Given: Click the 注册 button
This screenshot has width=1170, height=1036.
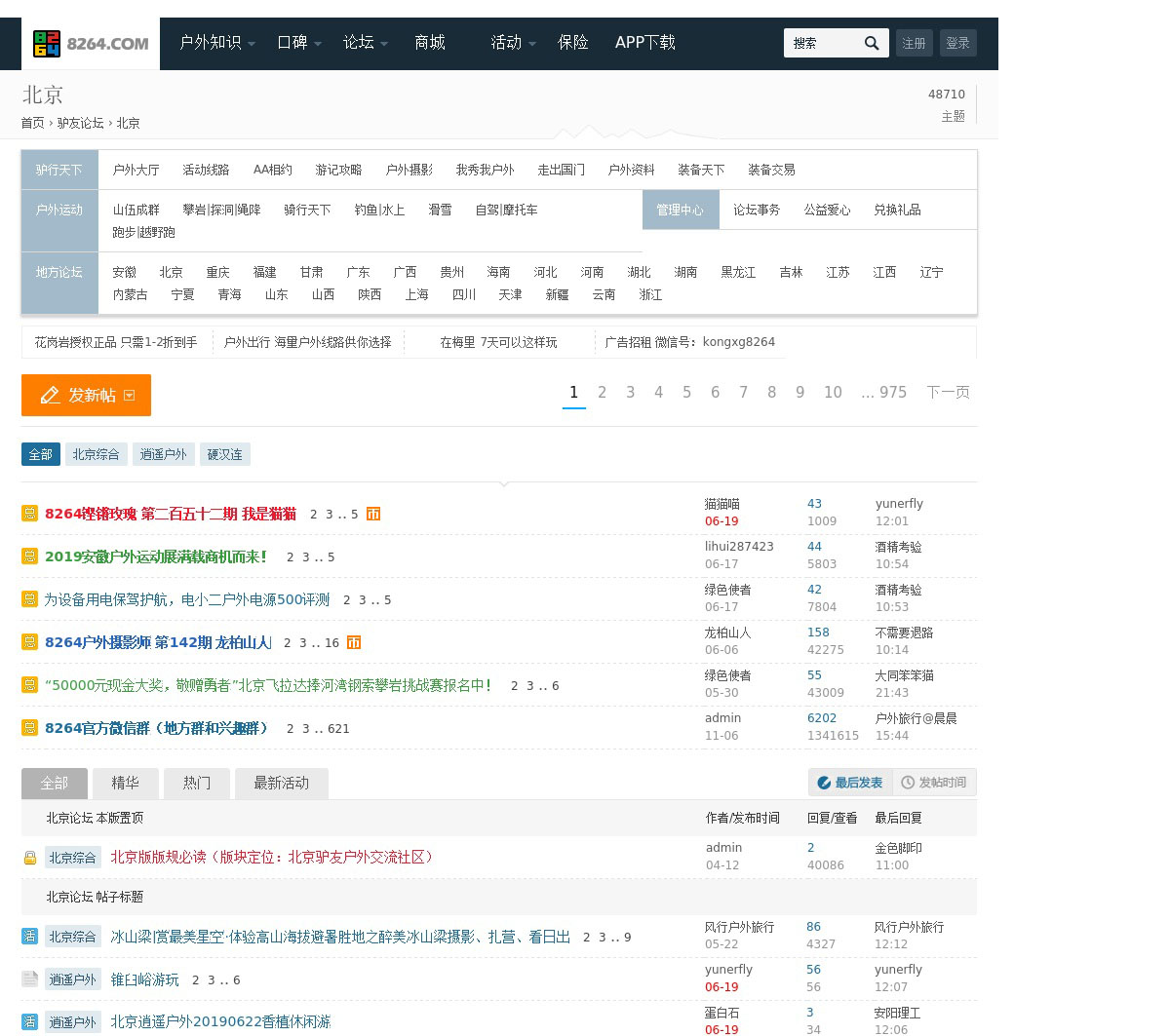Looking at the screenshot, I should 914,43.
